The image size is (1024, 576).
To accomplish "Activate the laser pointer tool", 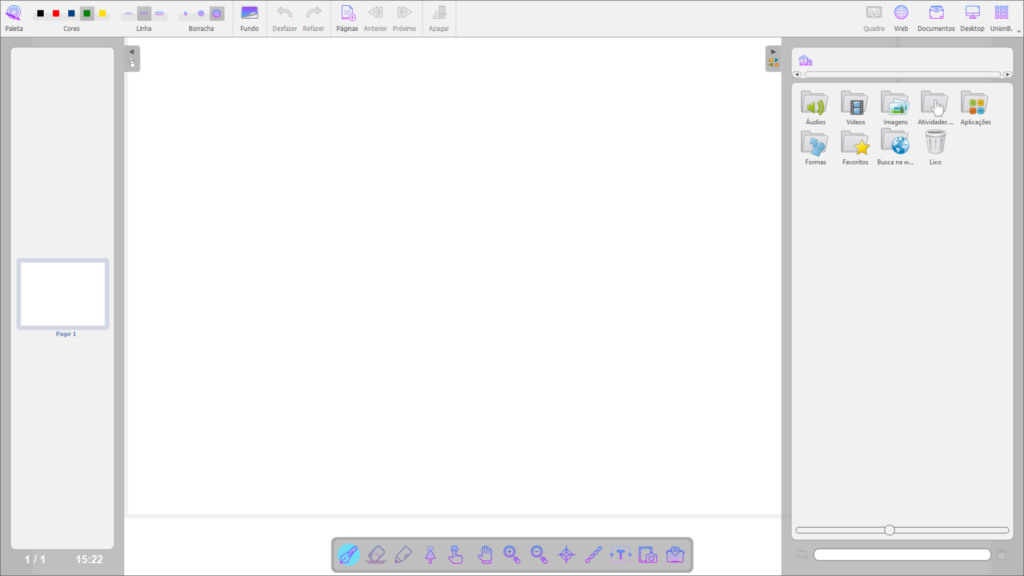I will (x=430, y=554).
